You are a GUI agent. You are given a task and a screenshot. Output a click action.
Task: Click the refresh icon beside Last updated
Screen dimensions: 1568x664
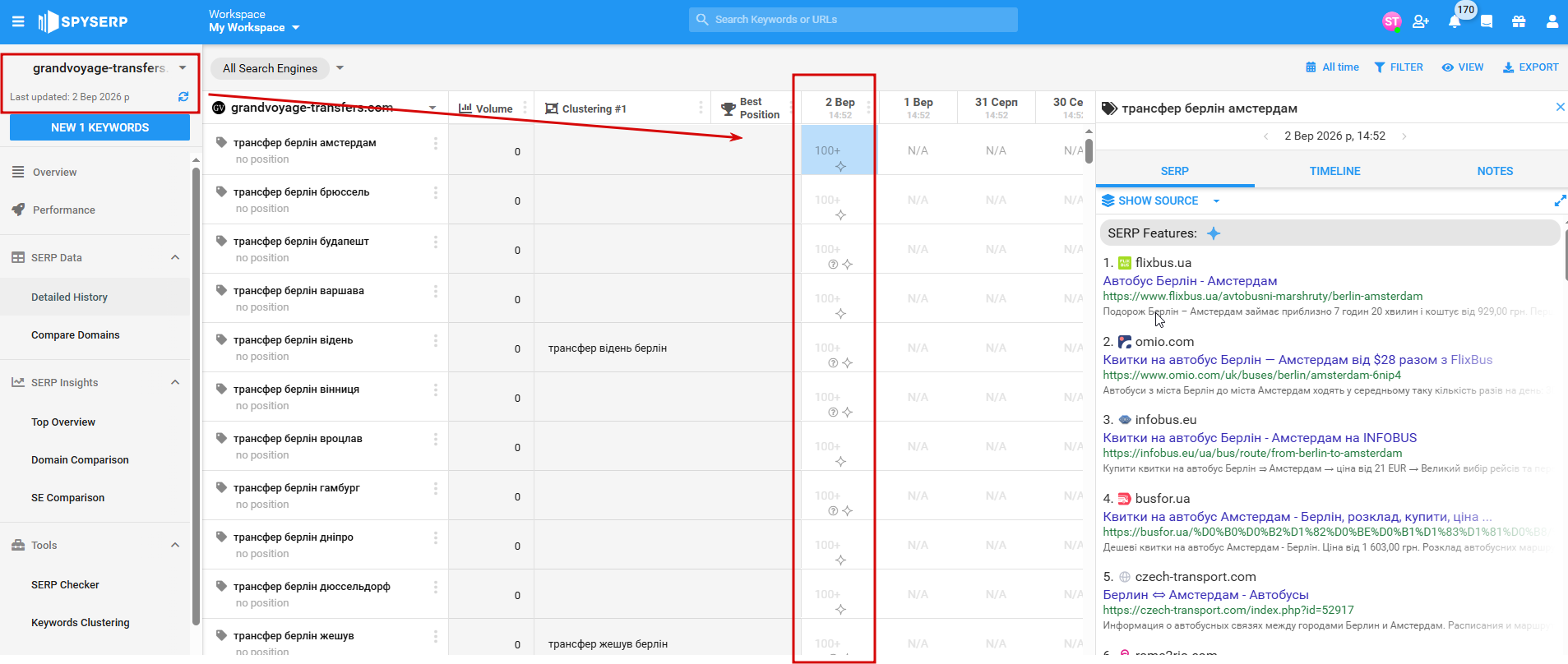pyautogui.click(x=183, y=97)
